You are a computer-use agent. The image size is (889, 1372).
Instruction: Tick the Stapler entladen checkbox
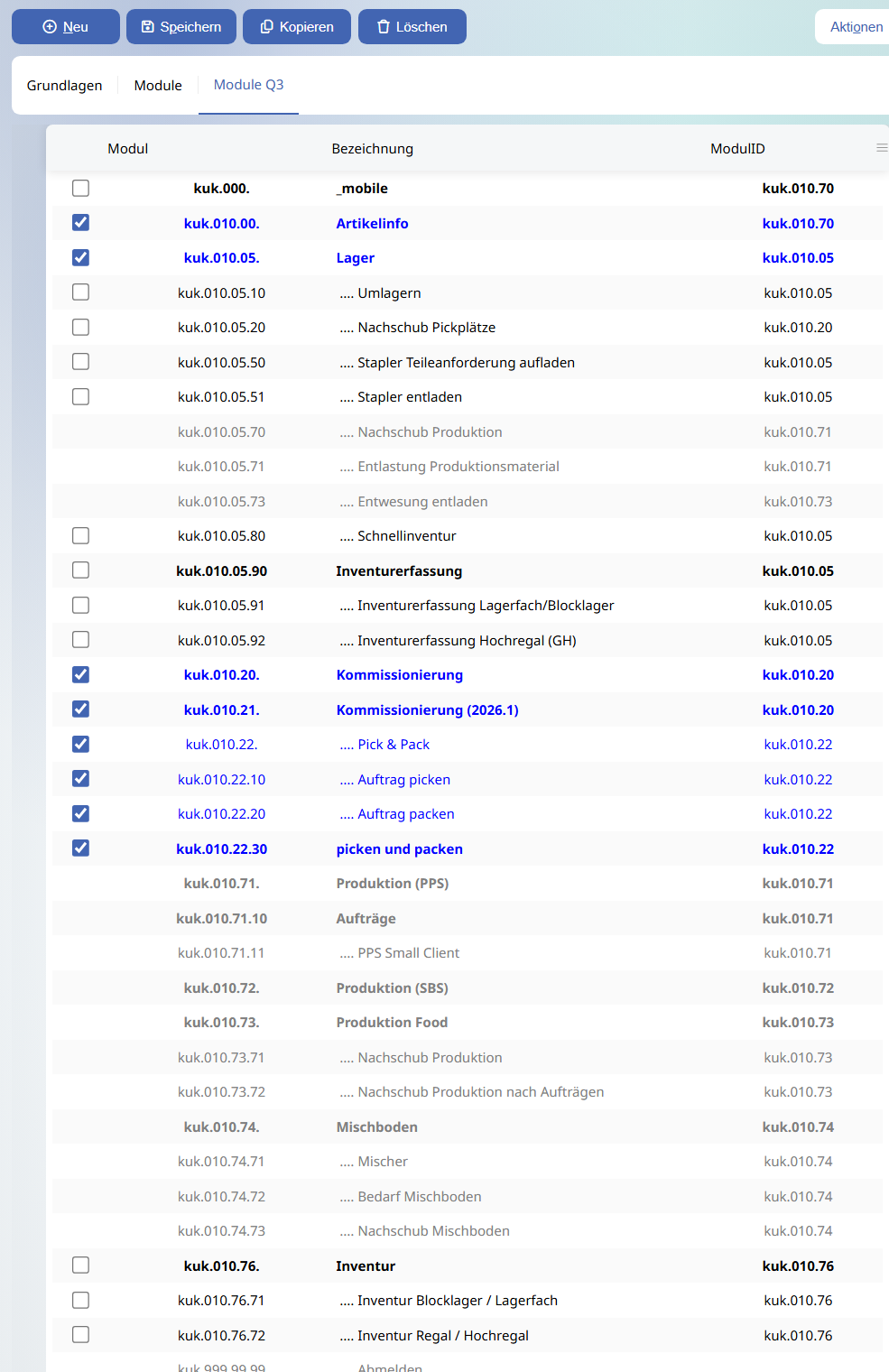(80, 396)
